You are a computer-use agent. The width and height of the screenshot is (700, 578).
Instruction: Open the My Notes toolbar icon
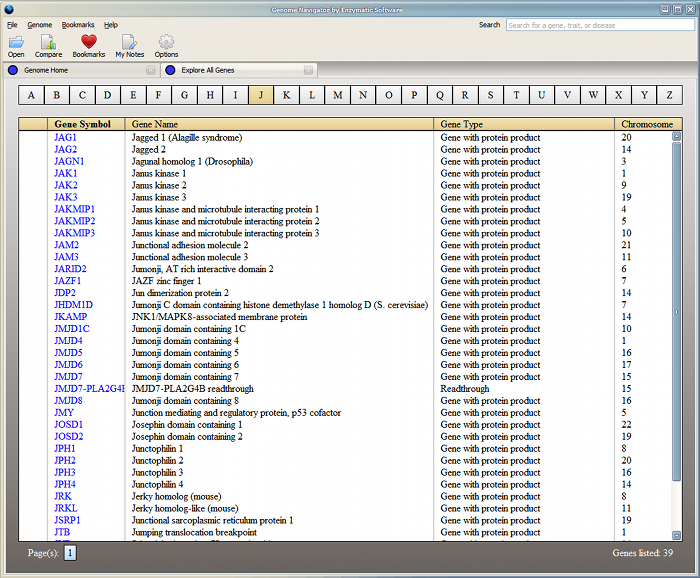[129, 42]
